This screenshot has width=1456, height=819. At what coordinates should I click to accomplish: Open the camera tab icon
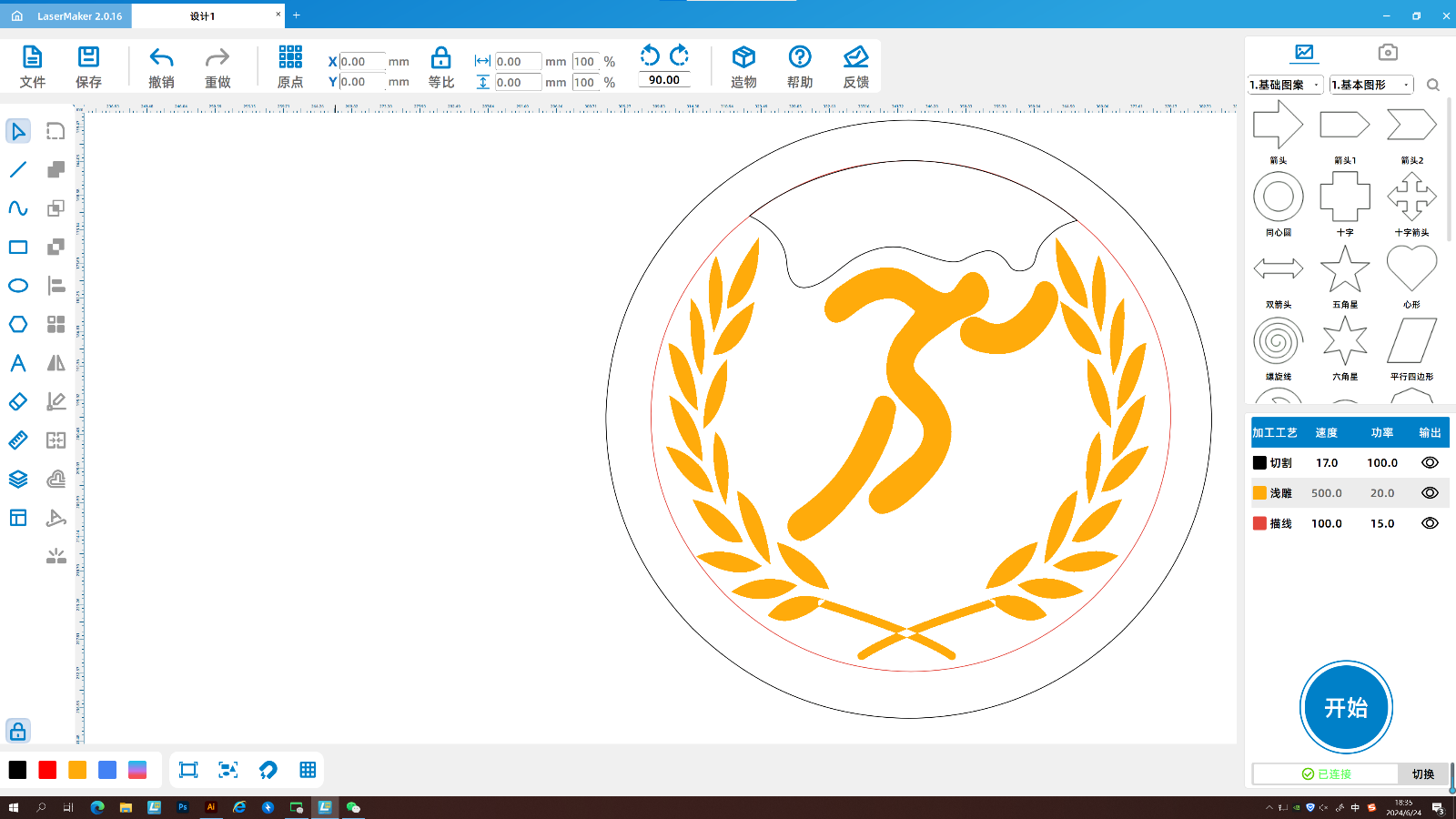point(1387,53)
